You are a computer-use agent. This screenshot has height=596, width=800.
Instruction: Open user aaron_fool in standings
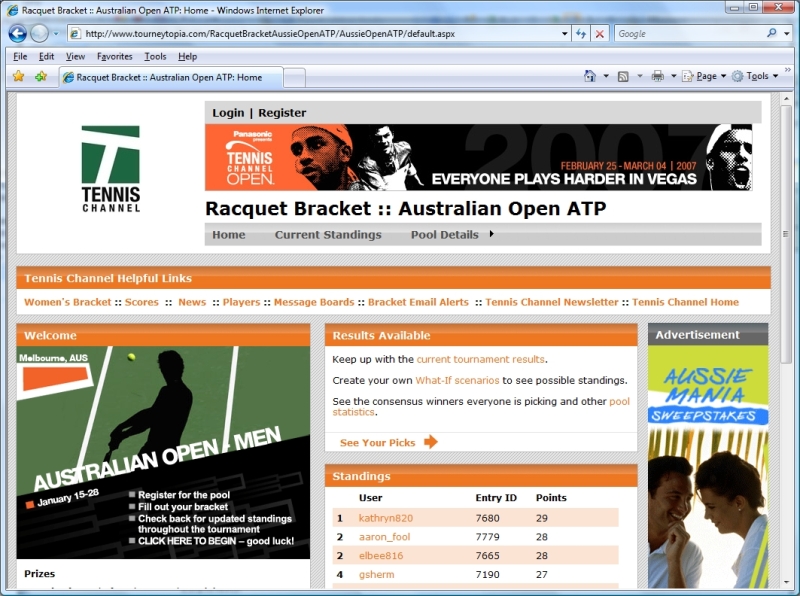[x=384, y=537]
